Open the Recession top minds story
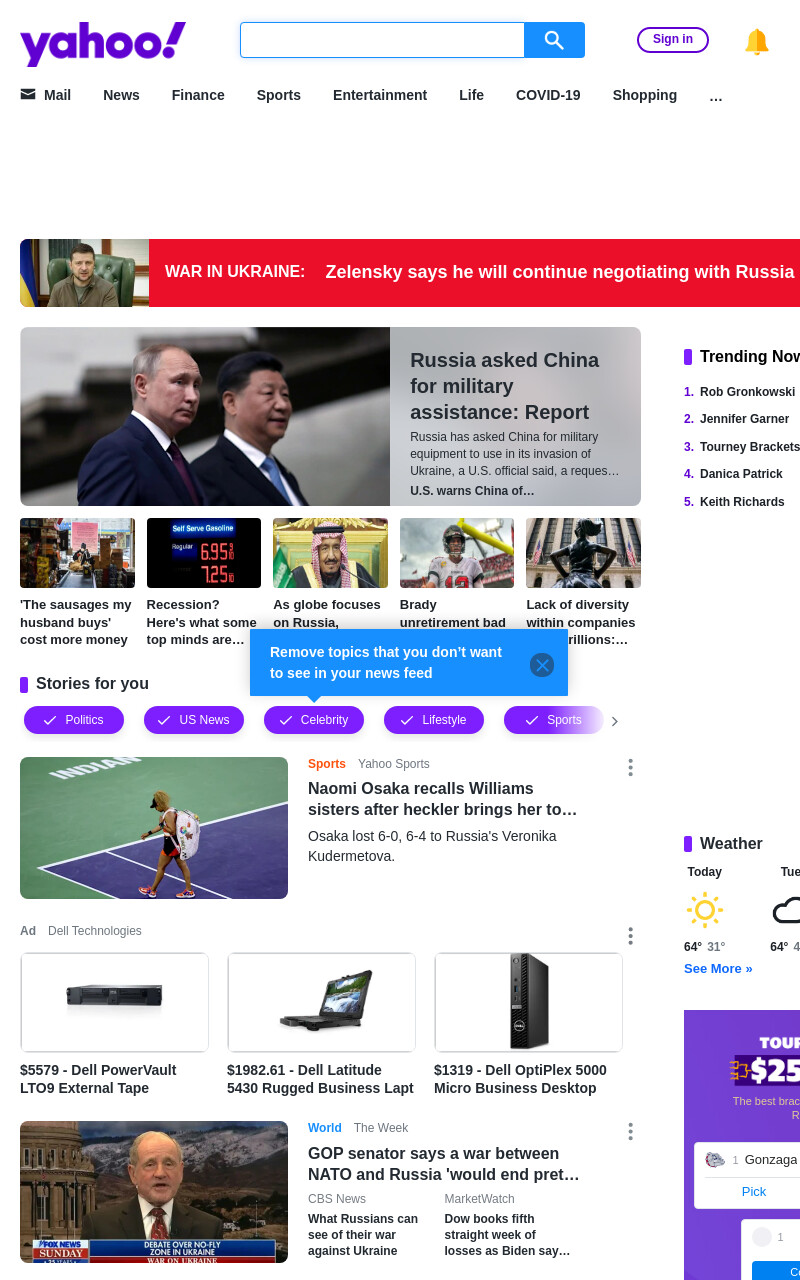The height and width of the screenshot is (1280, 800). (x=202, y=622)
